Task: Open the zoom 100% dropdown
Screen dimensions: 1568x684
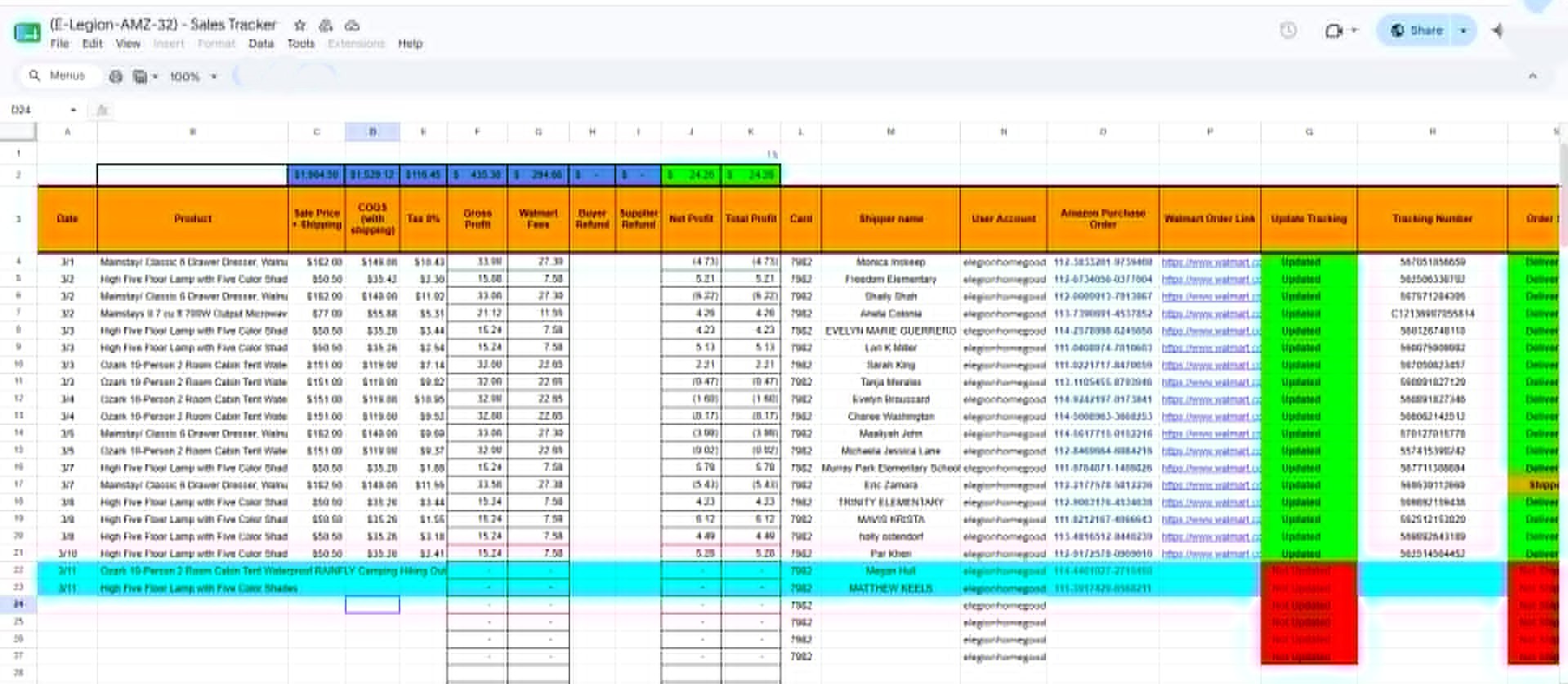Action: [194, 76]
